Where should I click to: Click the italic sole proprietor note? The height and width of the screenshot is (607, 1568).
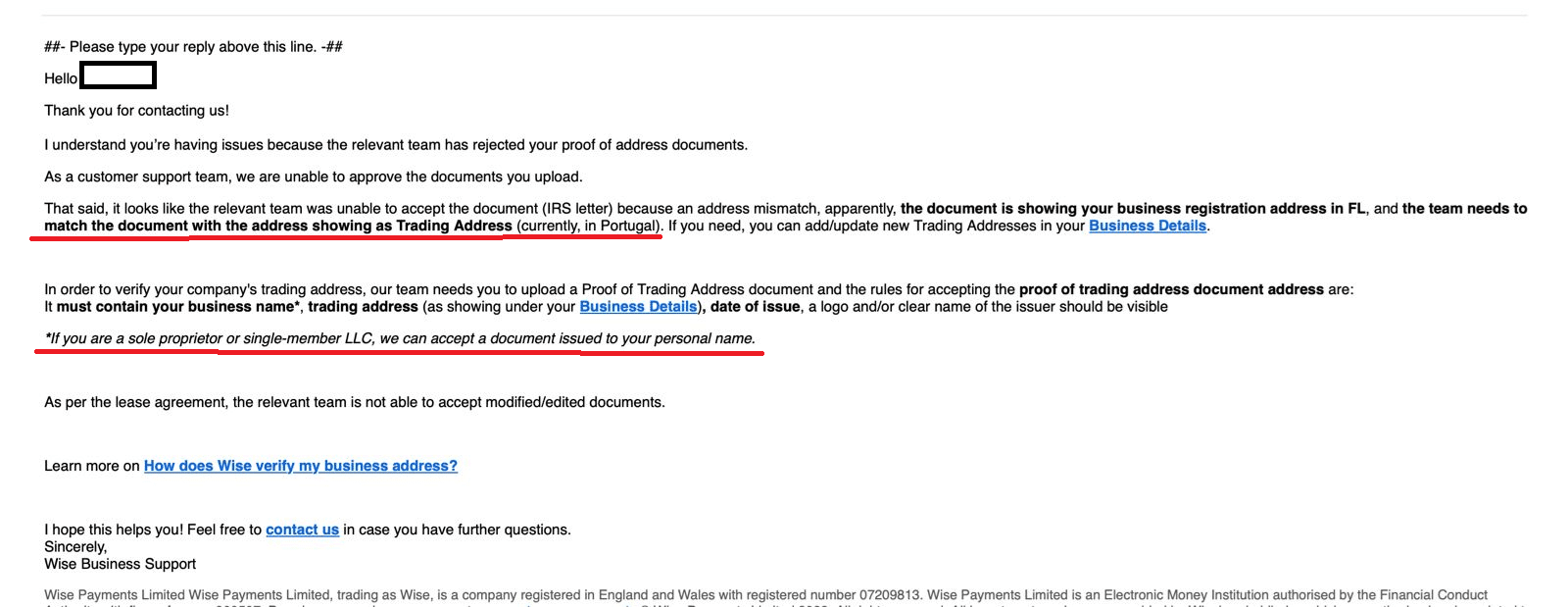400,338
